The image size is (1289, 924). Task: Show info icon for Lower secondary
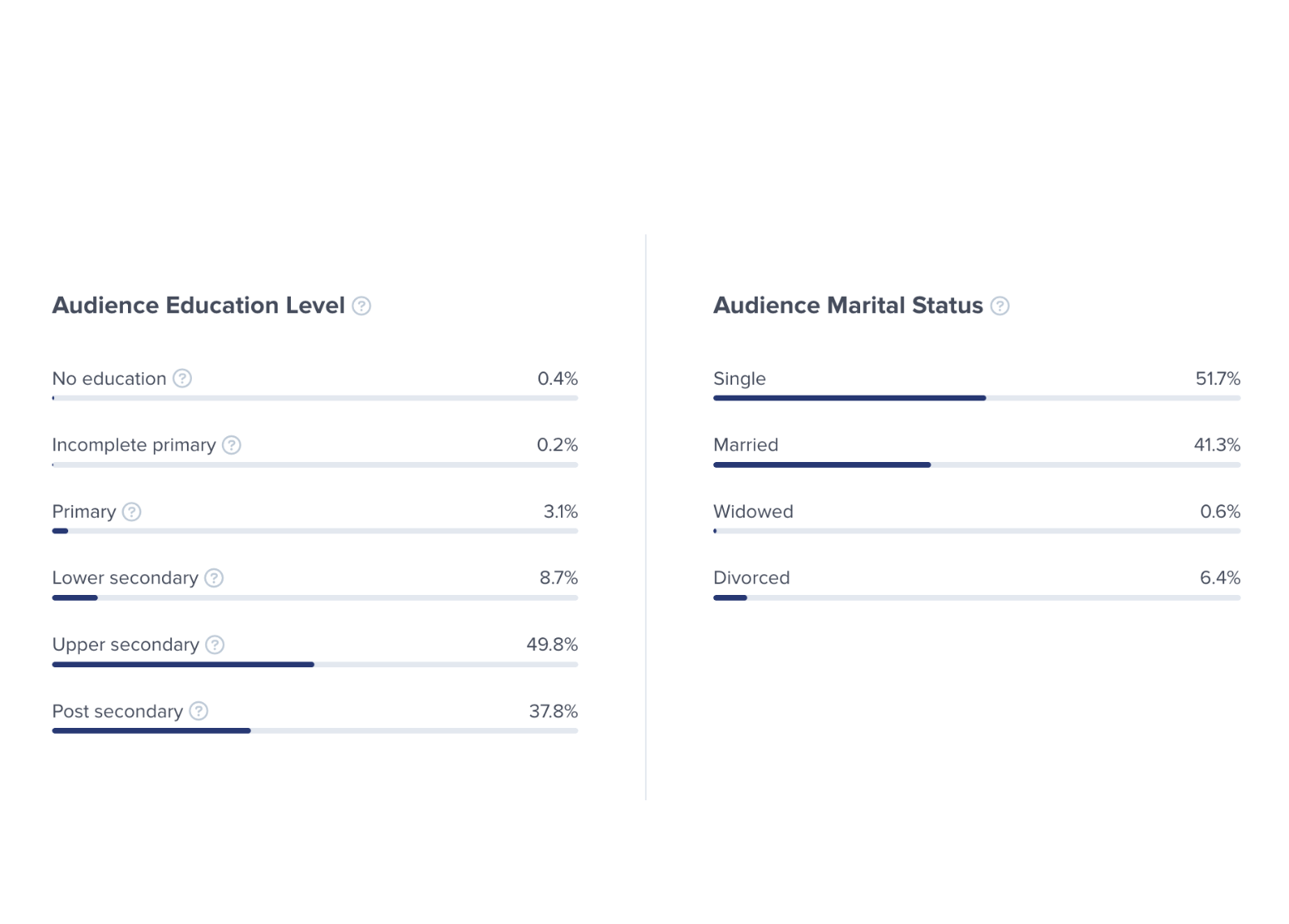tap(214, 578)
